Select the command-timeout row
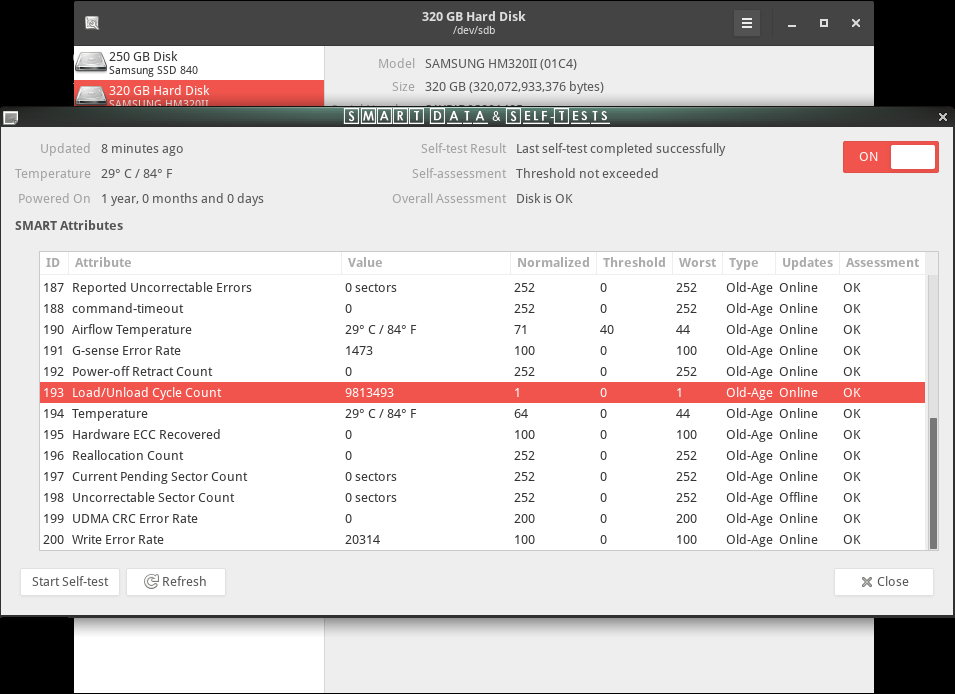 pos(482,308)
